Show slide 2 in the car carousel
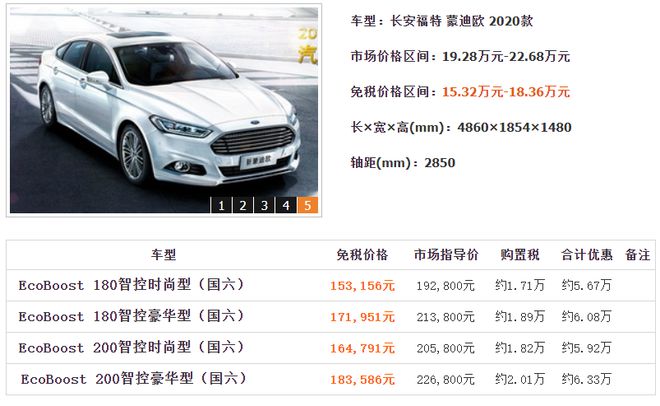Screen dimensions: 660x406 click(x=243, y=205)
